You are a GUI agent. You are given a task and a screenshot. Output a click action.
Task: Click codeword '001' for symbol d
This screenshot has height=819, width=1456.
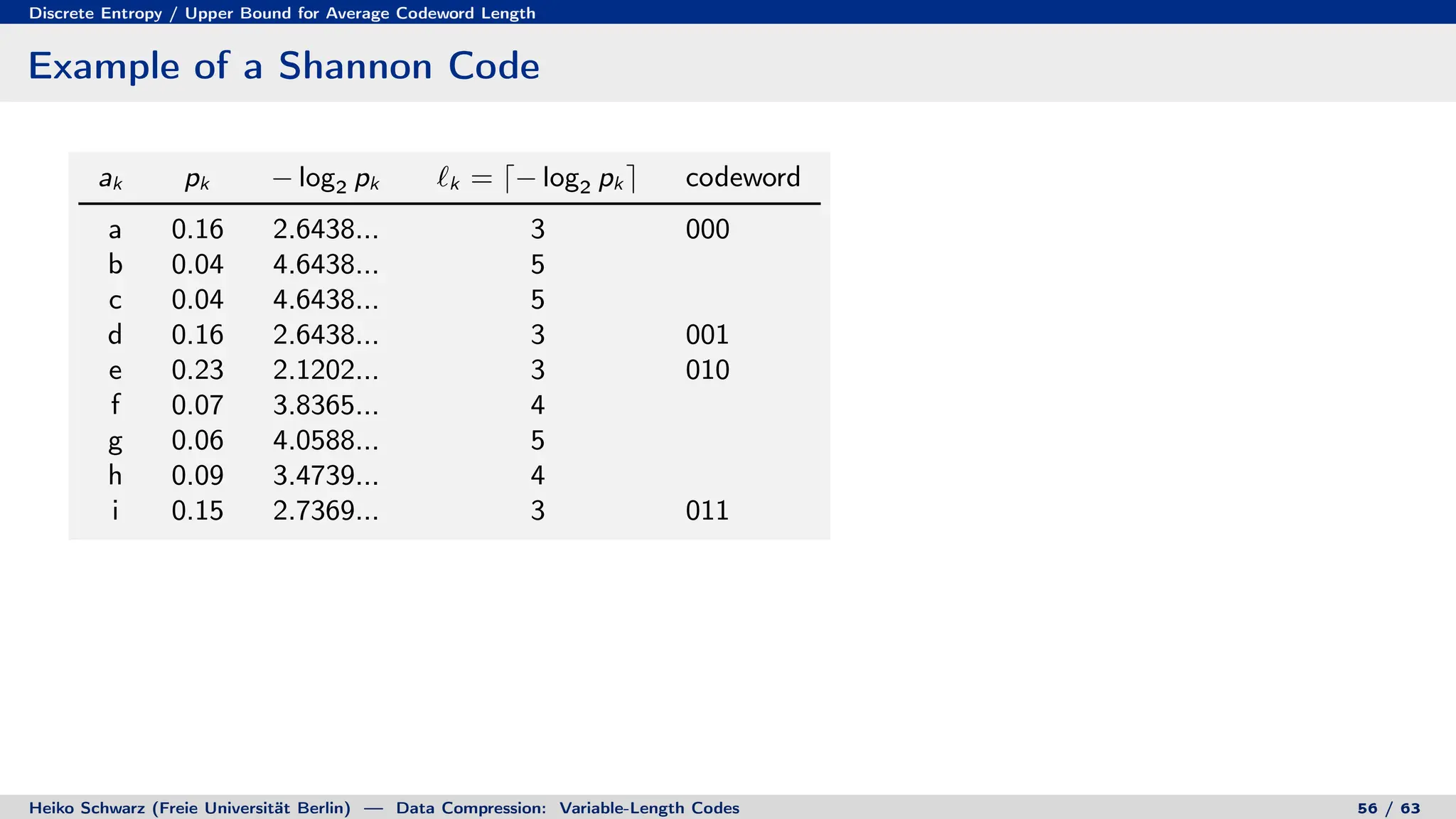click(x=707, y=334)
